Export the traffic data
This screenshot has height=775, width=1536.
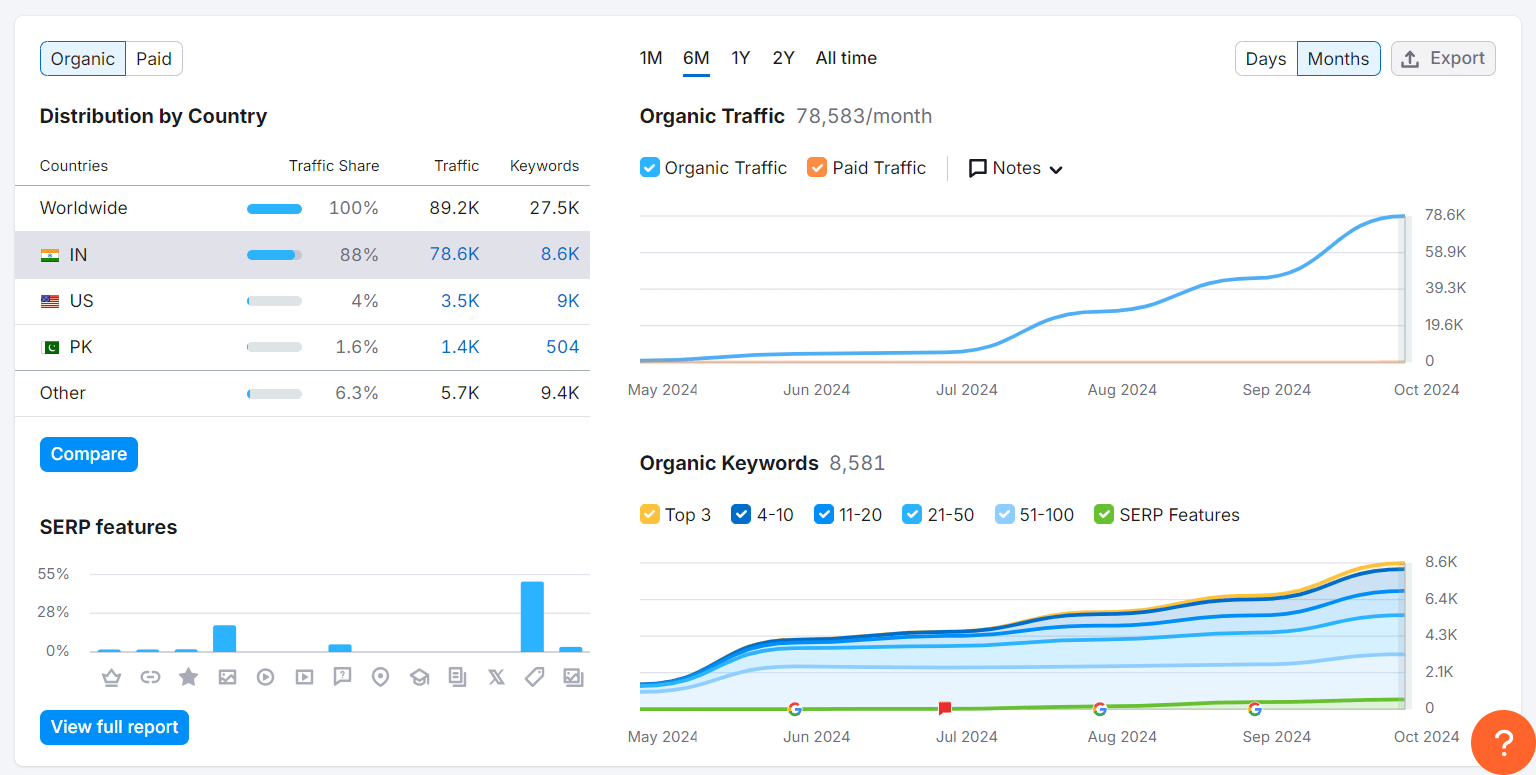pyautogui.click(x=1443, y=59)
